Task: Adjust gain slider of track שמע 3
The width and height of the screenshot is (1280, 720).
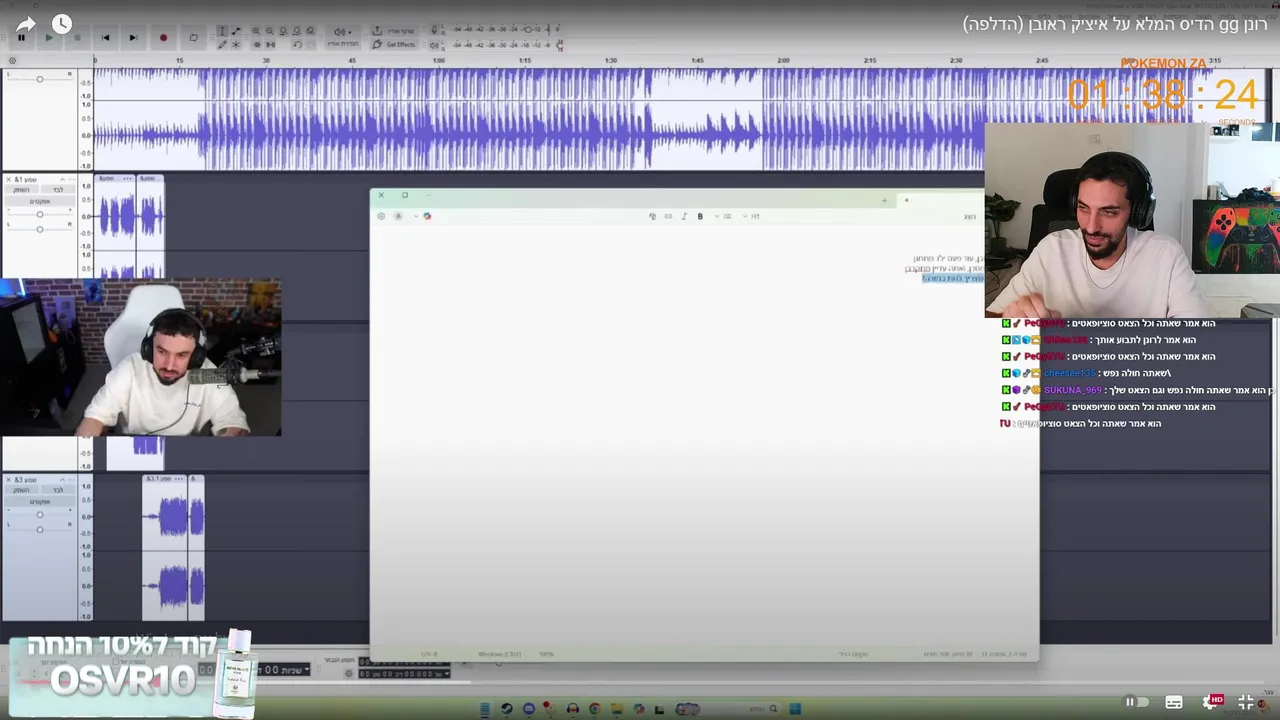Action: pos(40,515)
